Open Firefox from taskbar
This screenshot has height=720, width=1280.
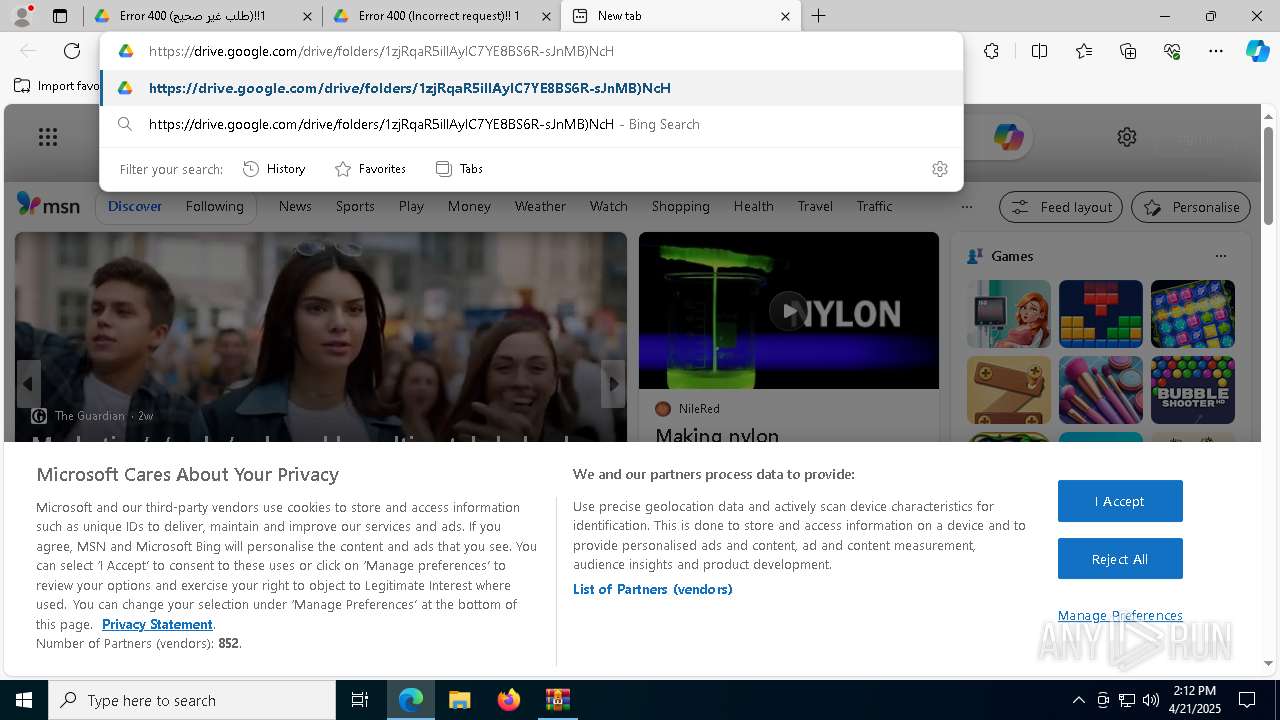509,700
